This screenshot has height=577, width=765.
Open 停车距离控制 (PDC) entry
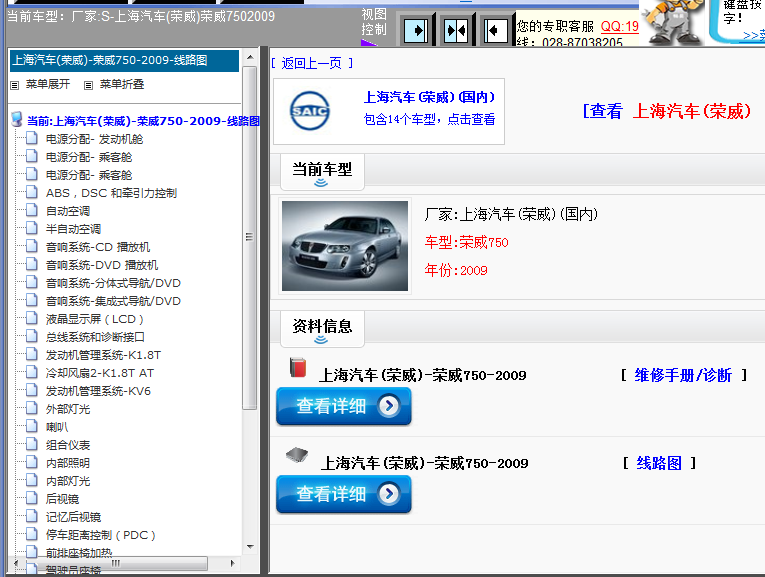[x=101, y=535]
